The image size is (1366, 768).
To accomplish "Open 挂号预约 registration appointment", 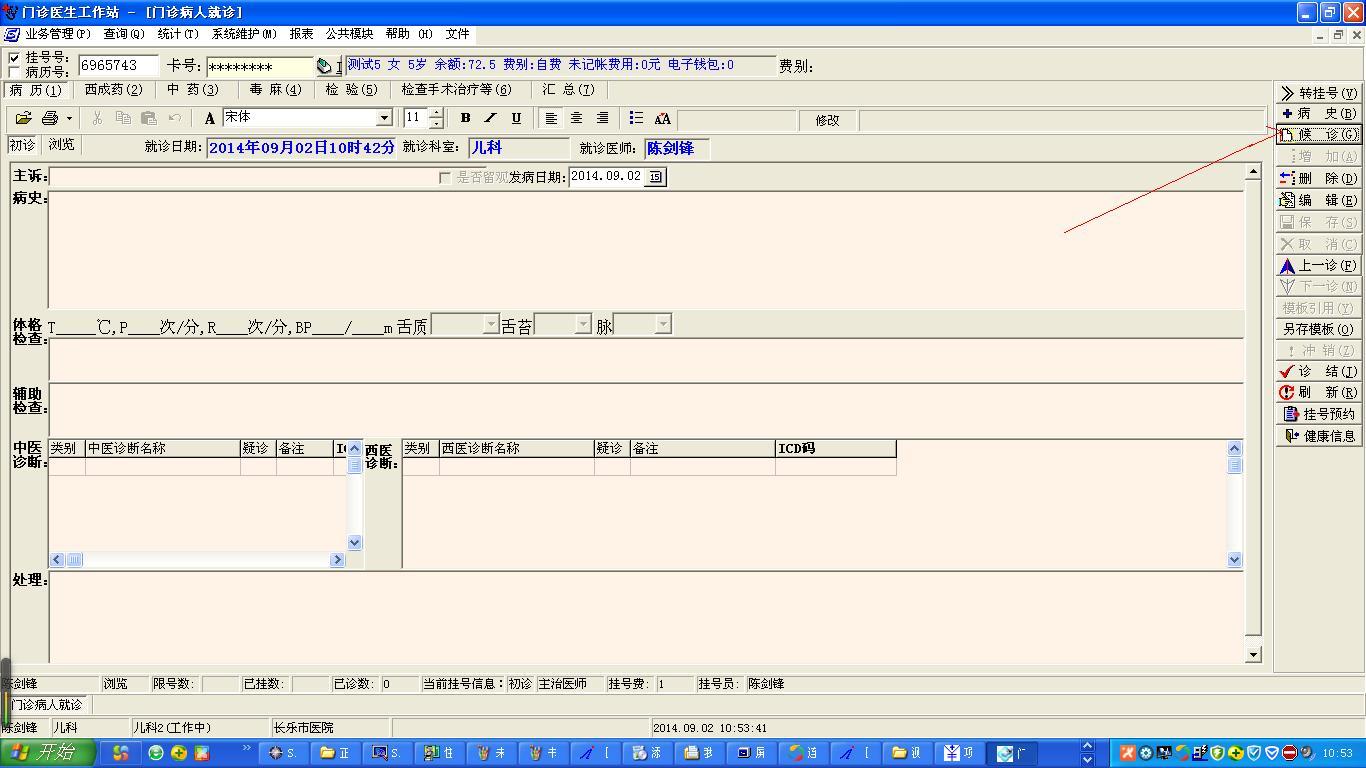I will pos(1318,414).
